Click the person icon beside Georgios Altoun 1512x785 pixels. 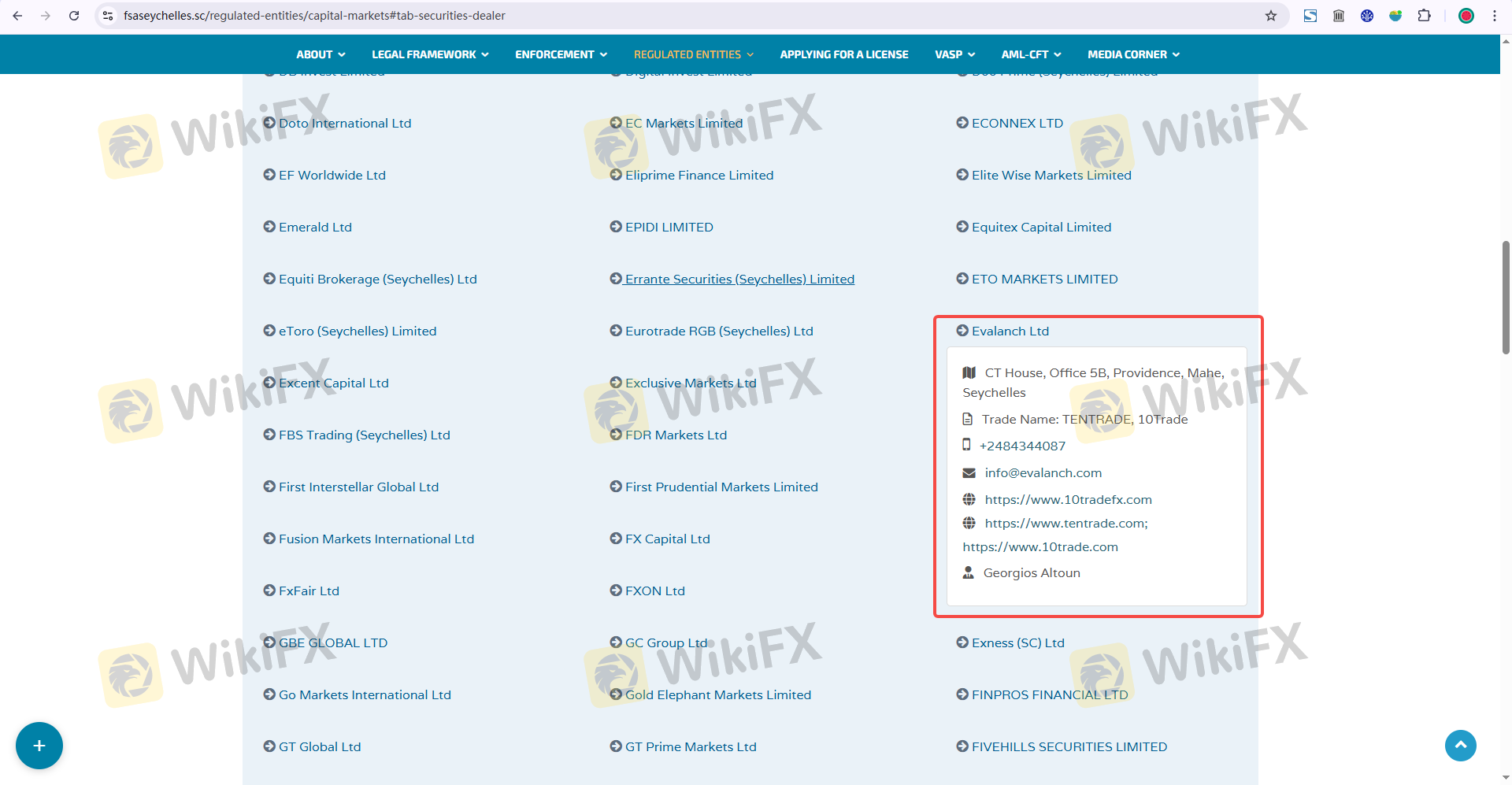[969, 572]
